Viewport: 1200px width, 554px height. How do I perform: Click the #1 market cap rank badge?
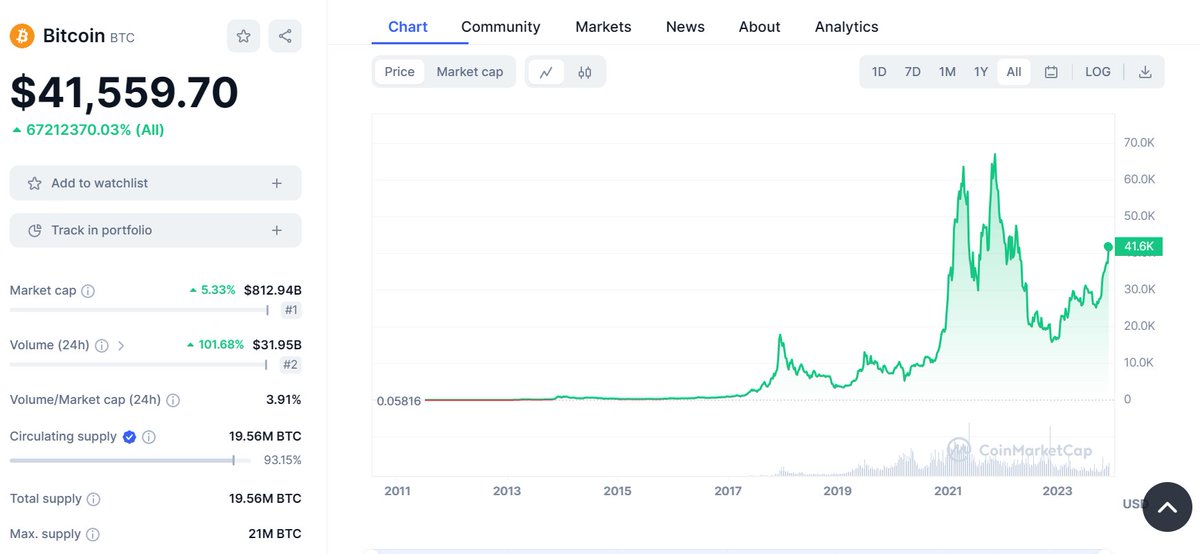coord(291,310)
